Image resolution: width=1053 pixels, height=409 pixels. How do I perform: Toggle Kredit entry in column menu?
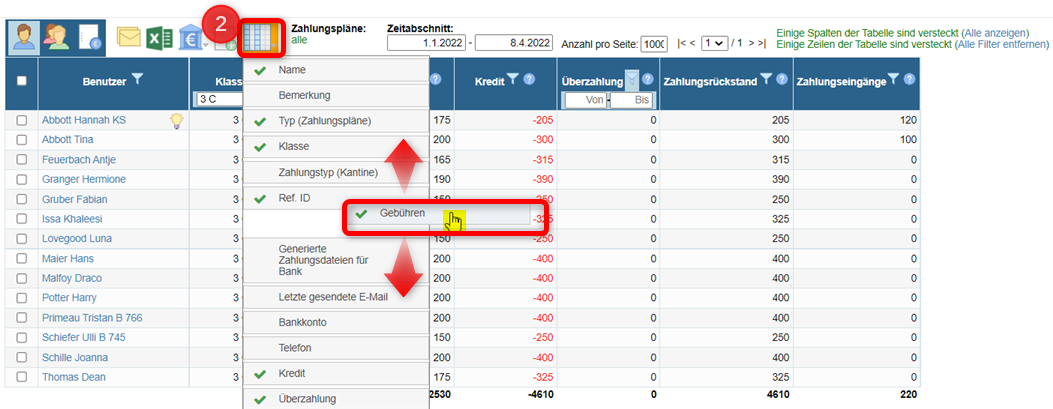(x=336, y=373)
